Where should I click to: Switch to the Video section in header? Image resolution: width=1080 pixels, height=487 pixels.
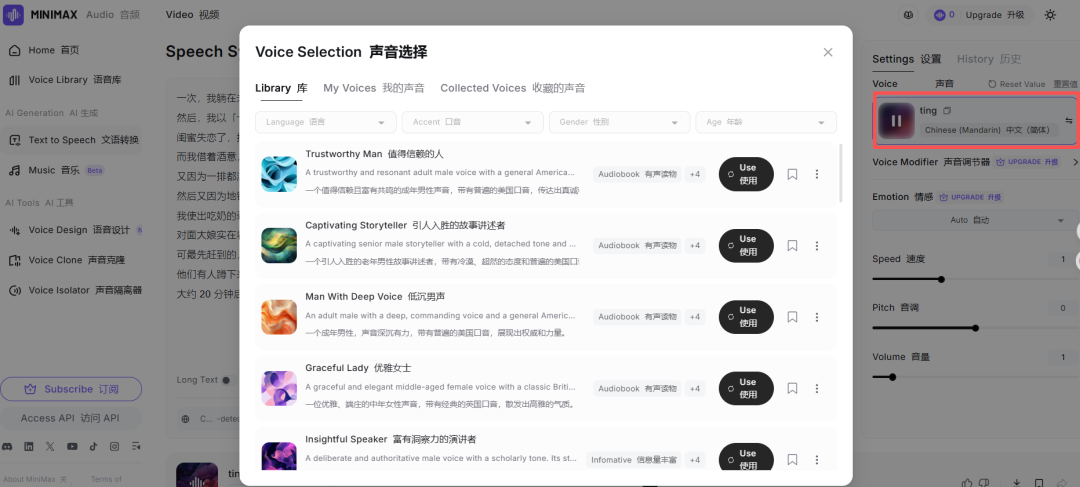coord(192,14)
